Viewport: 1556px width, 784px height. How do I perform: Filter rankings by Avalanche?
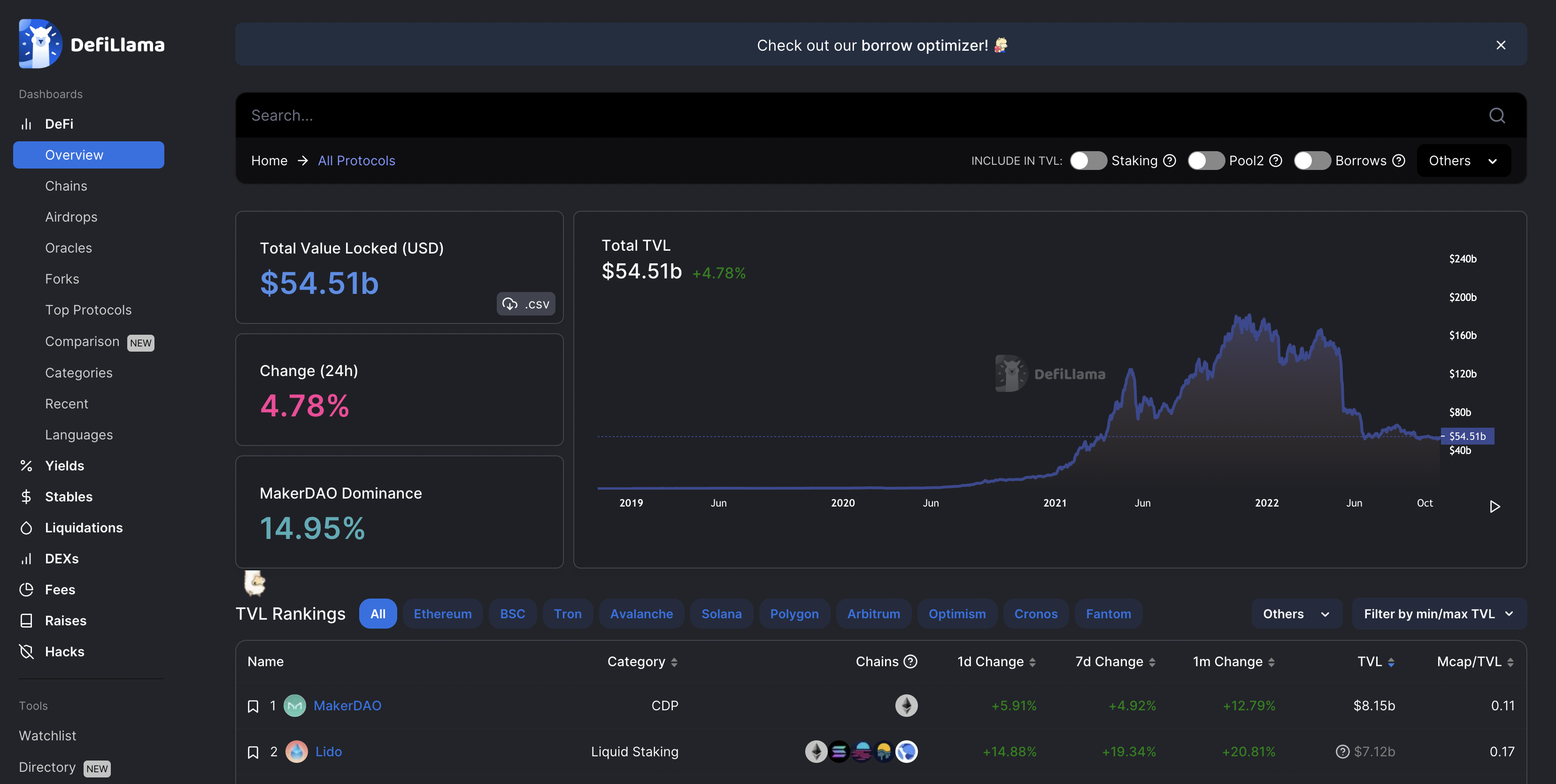641,614
